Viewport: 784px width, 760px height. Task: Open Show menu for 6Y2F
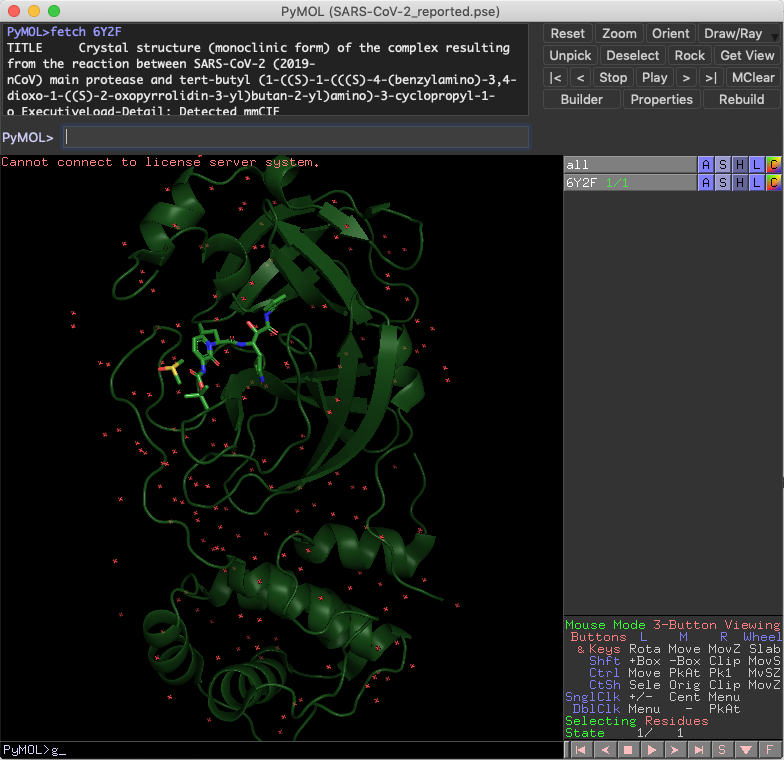pyautogui.click(x=722, y=182)
